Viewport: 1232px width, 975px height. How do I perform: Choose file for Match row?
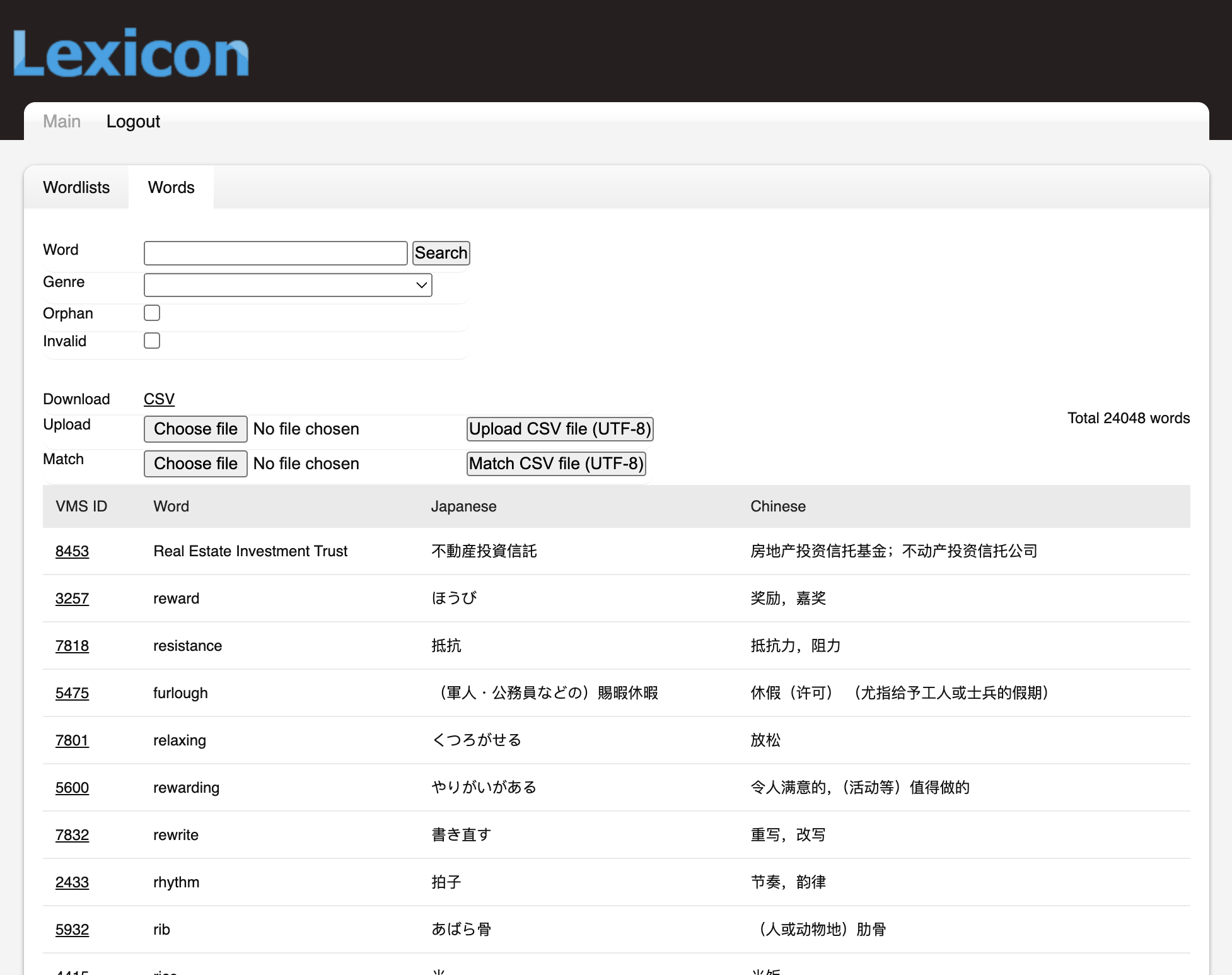(195, 464)
